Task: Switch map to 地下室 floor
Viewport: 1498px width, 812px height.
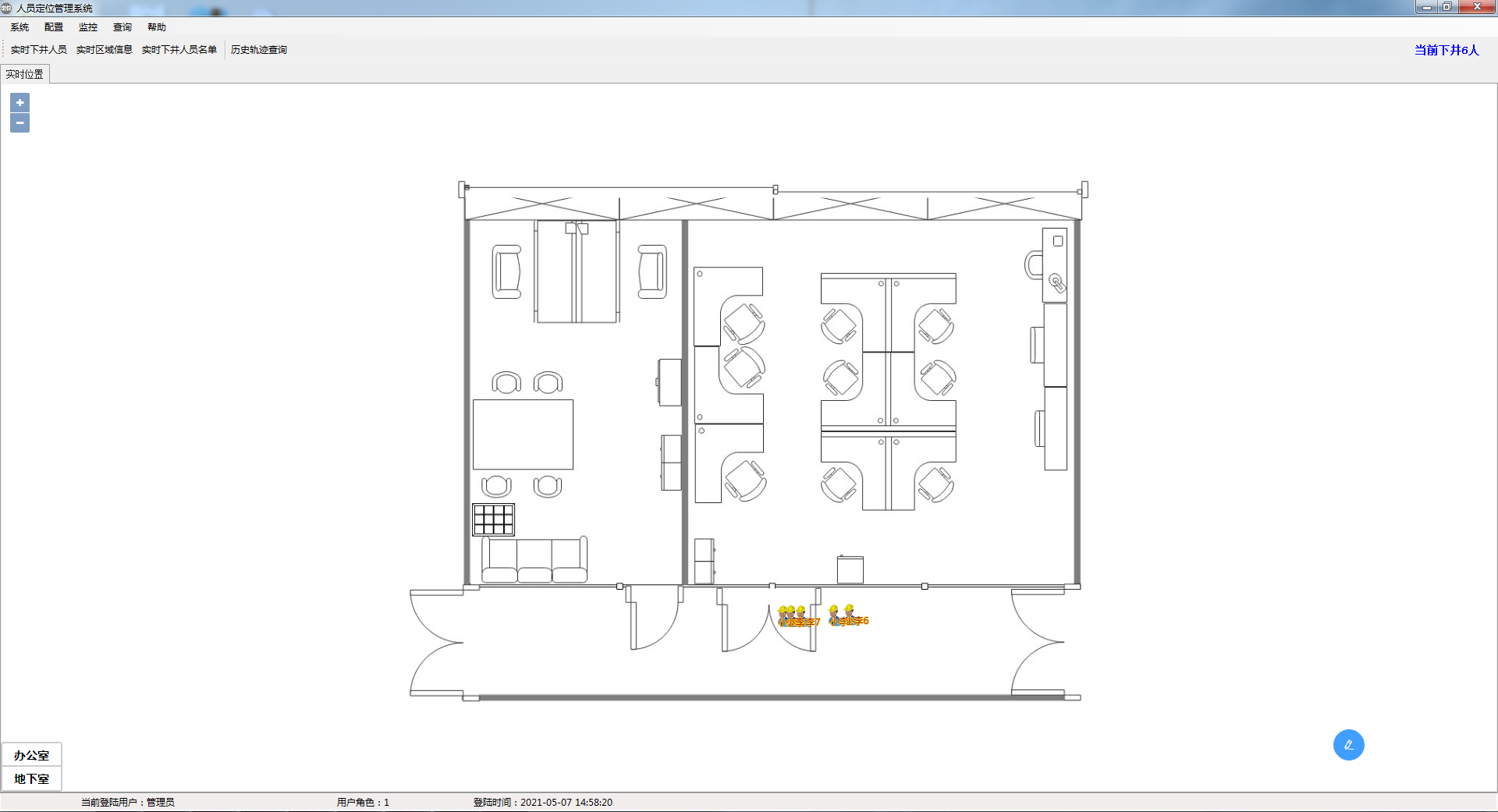Action: click(x=31, y=778)
